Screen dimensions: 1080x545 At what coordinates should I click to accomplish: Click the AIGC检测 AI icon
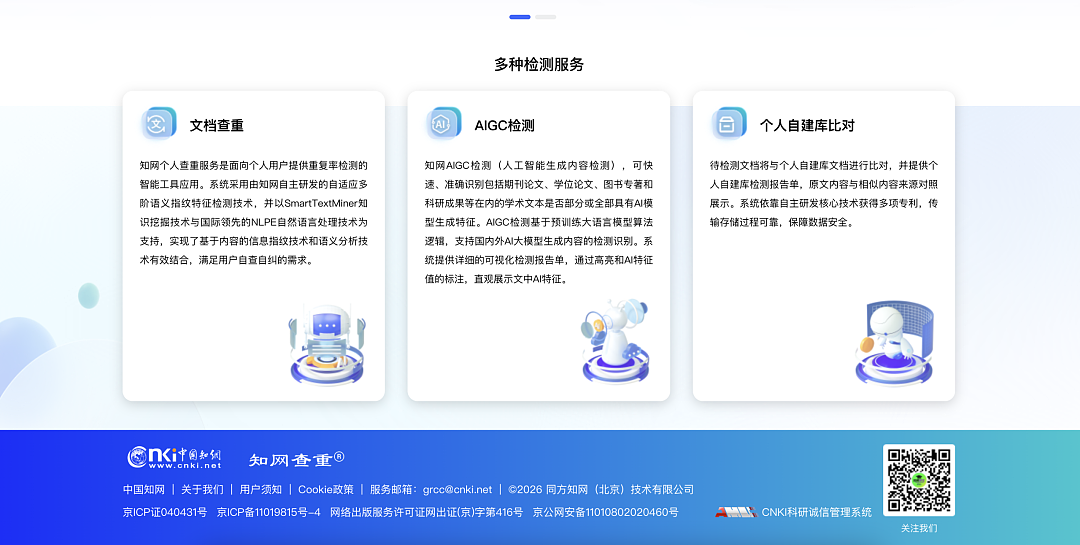[x=443, y=124]
